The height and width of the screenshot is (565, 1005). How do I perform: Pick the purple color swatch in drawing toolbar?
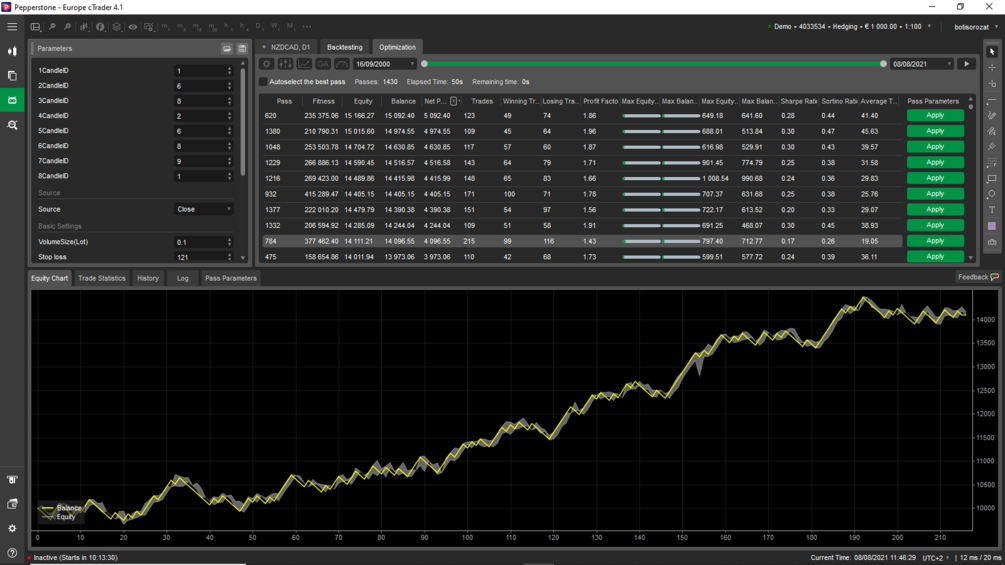992,226
